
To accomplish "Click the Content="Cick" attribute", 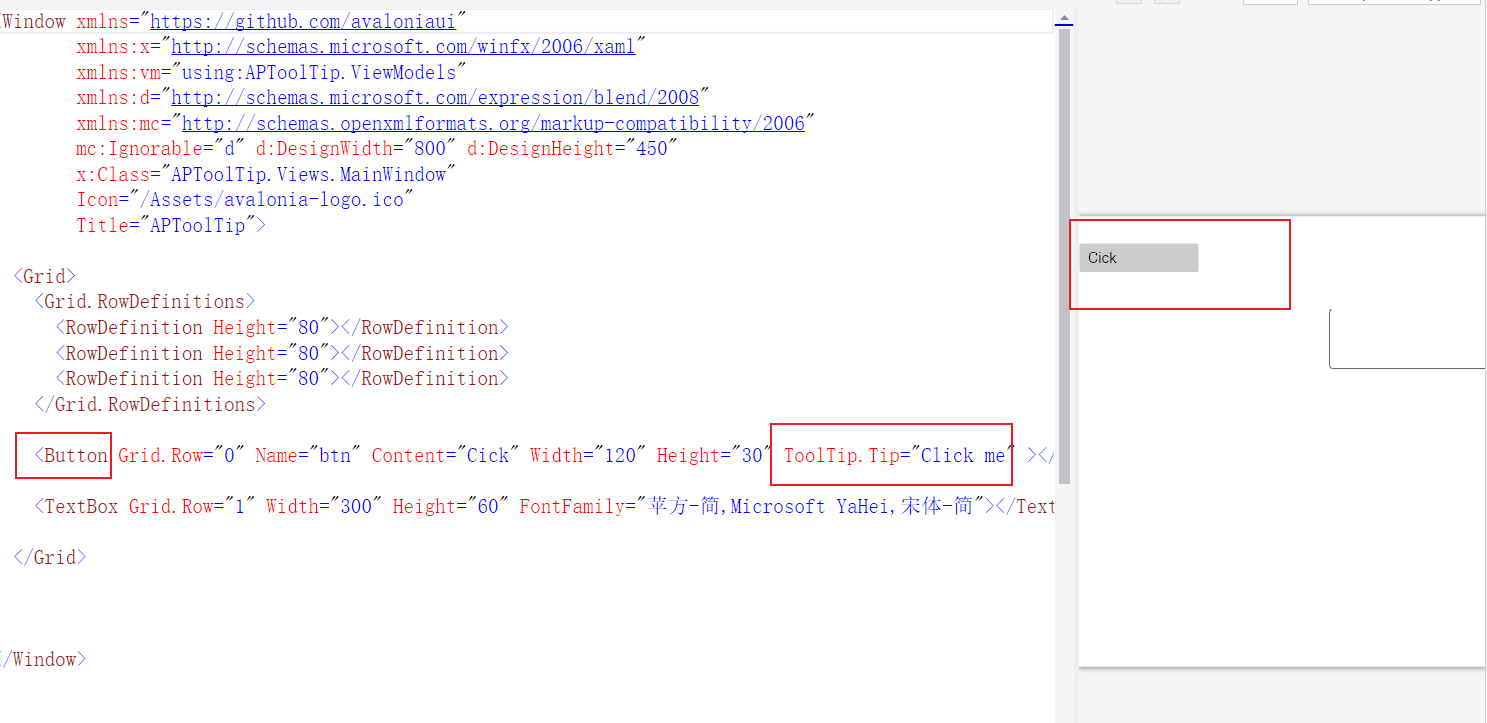I will (445, 456).
